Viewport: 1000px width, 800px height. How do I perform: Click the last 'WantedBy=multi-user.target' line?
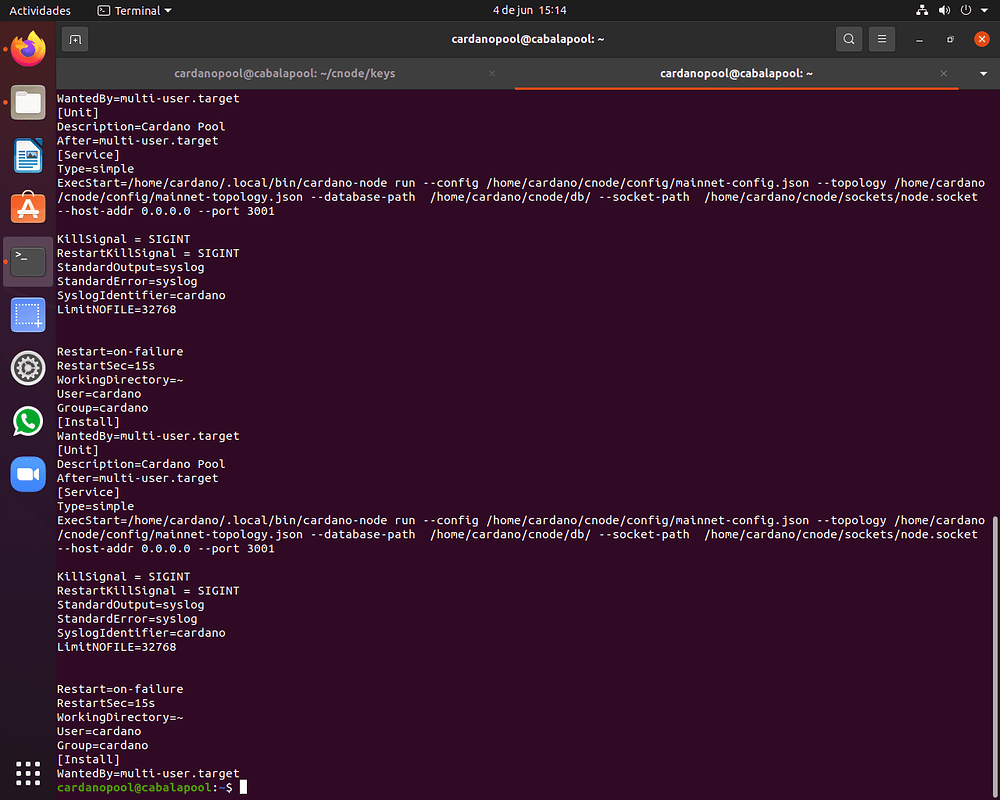click(148, 773)
